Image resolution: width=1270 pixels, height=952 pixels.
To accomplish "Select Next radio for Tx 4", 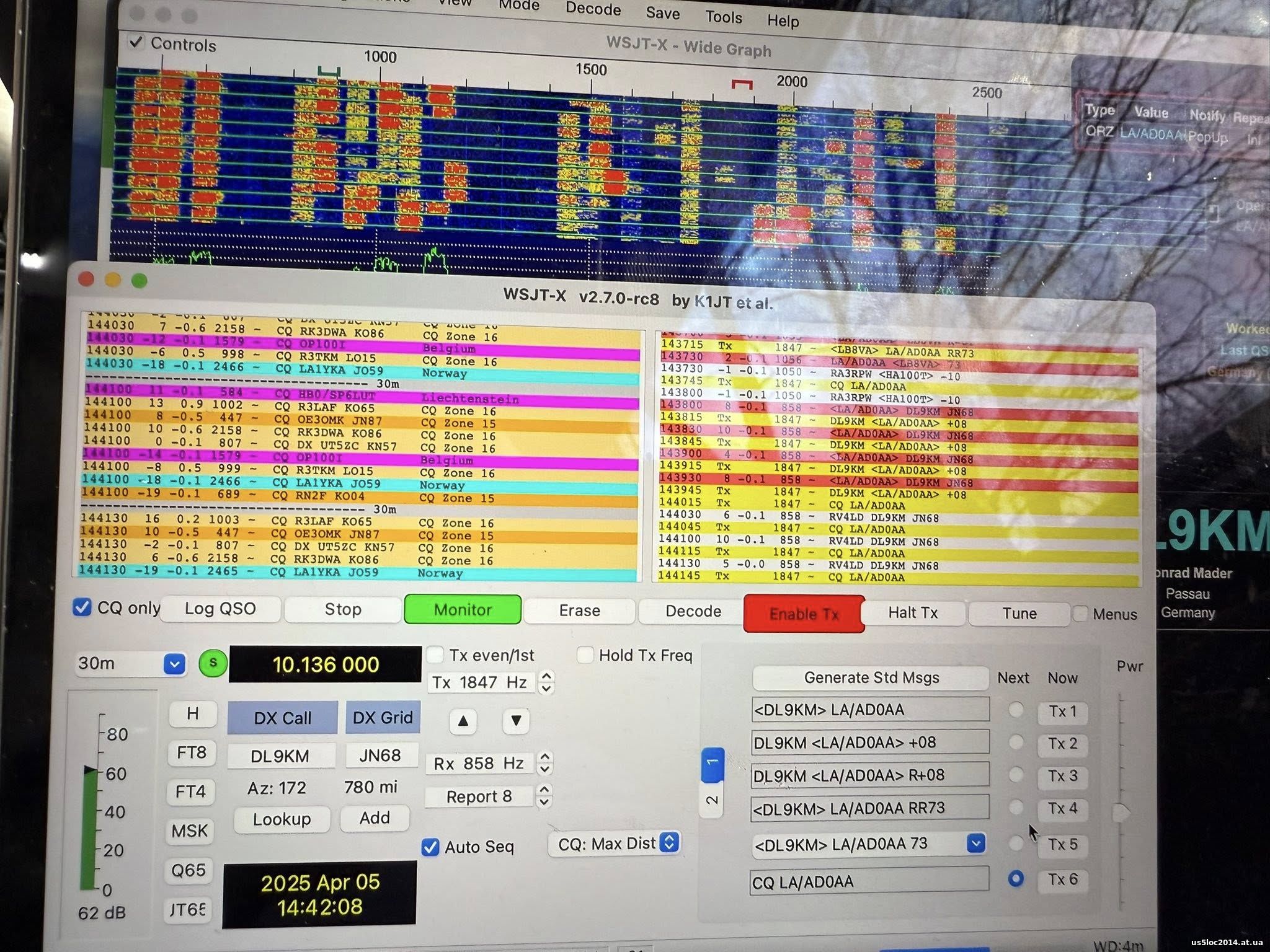I will tap(1016, 808).
